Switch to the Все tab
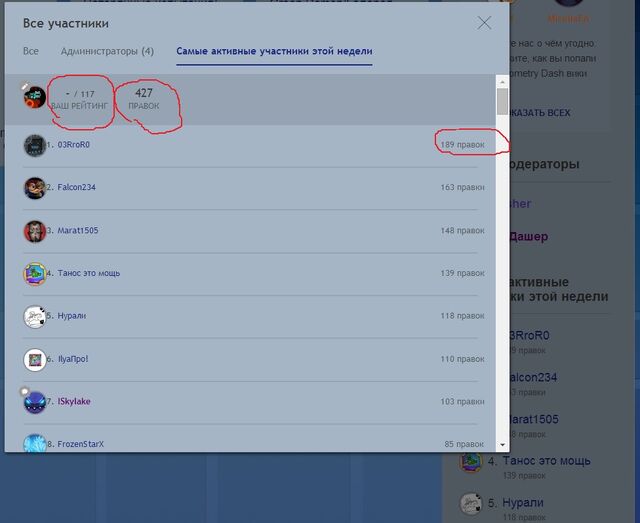Image resolution: width=640 pixels, height=523 pixels. click(x=31, y=51)
